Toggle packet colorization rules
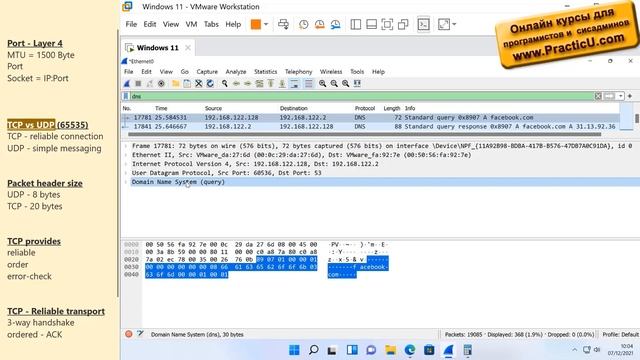The height and width of the screenshot is (360, 640). [309, 84]
